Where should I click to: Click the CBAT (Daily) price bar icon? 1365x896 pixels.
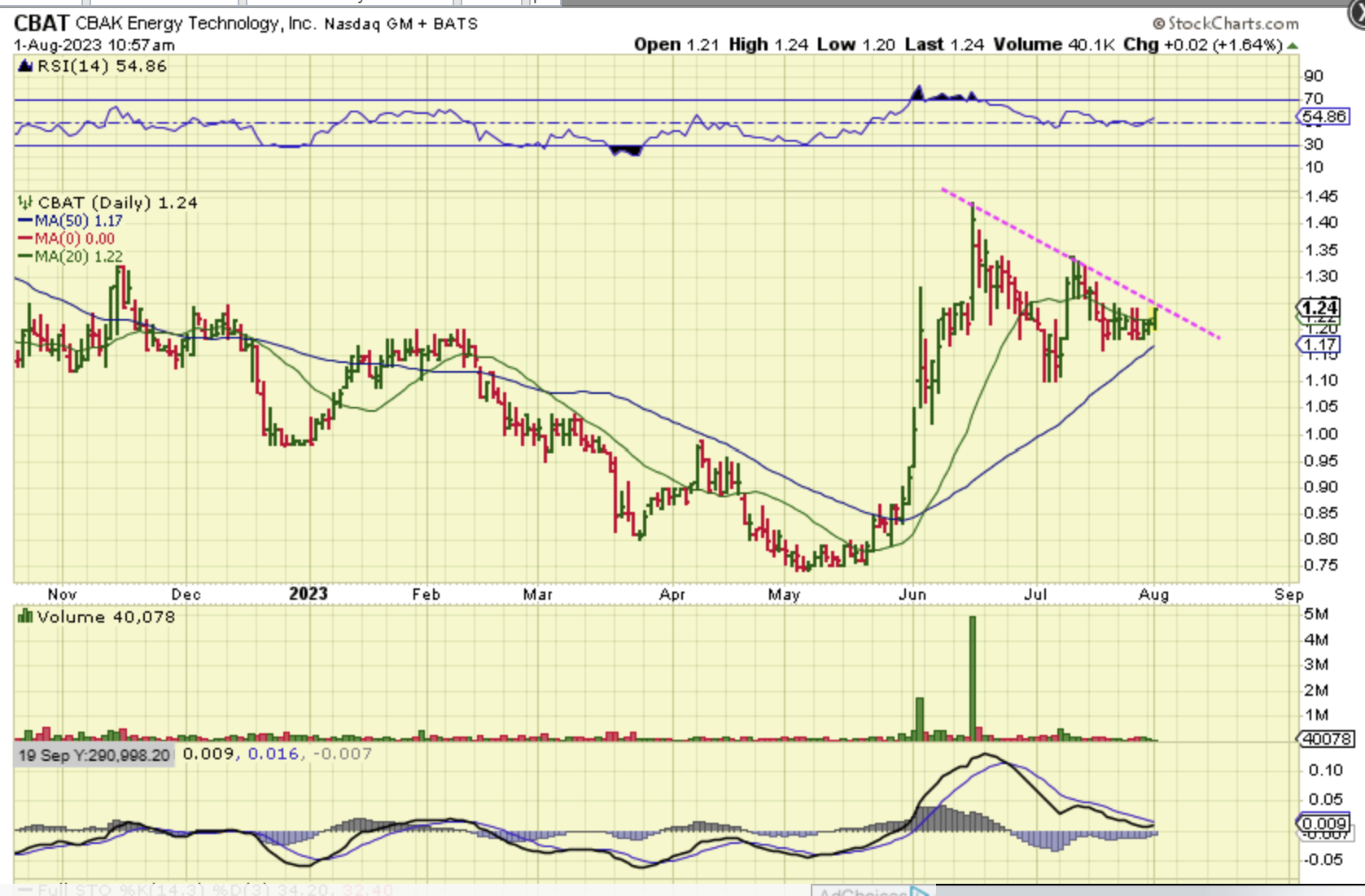click(x=24, y=203)
